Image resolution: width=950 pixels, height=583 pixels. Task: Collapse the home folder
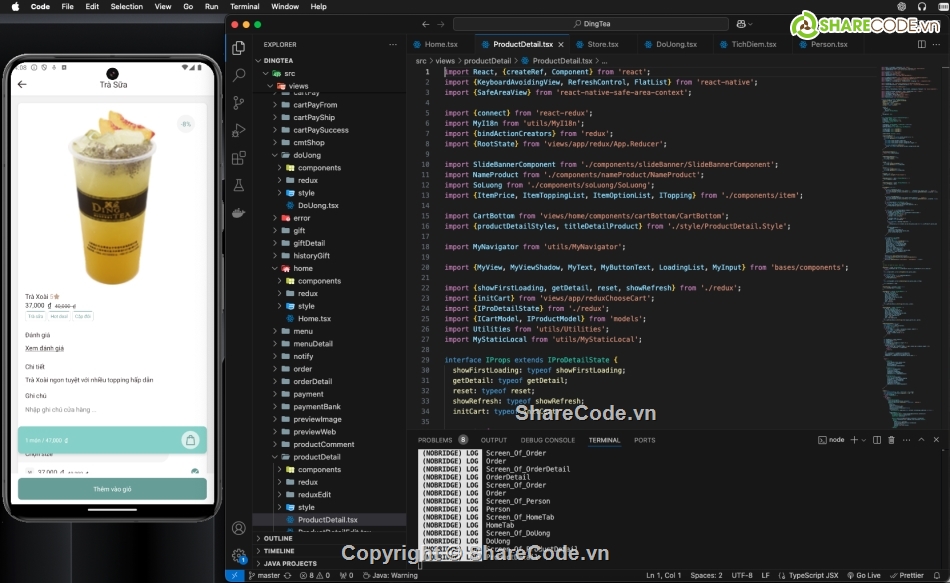tap(330, 268)
